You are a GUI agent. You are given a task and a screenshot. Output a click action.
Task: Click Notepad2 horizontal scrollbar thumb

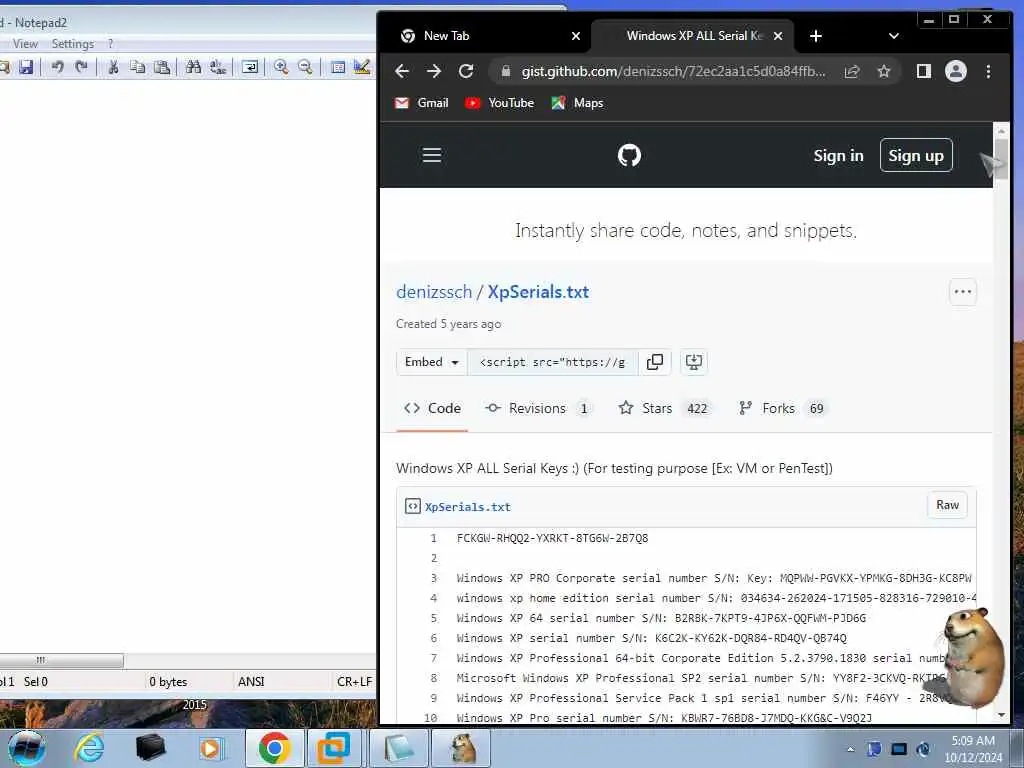point(61,660)
